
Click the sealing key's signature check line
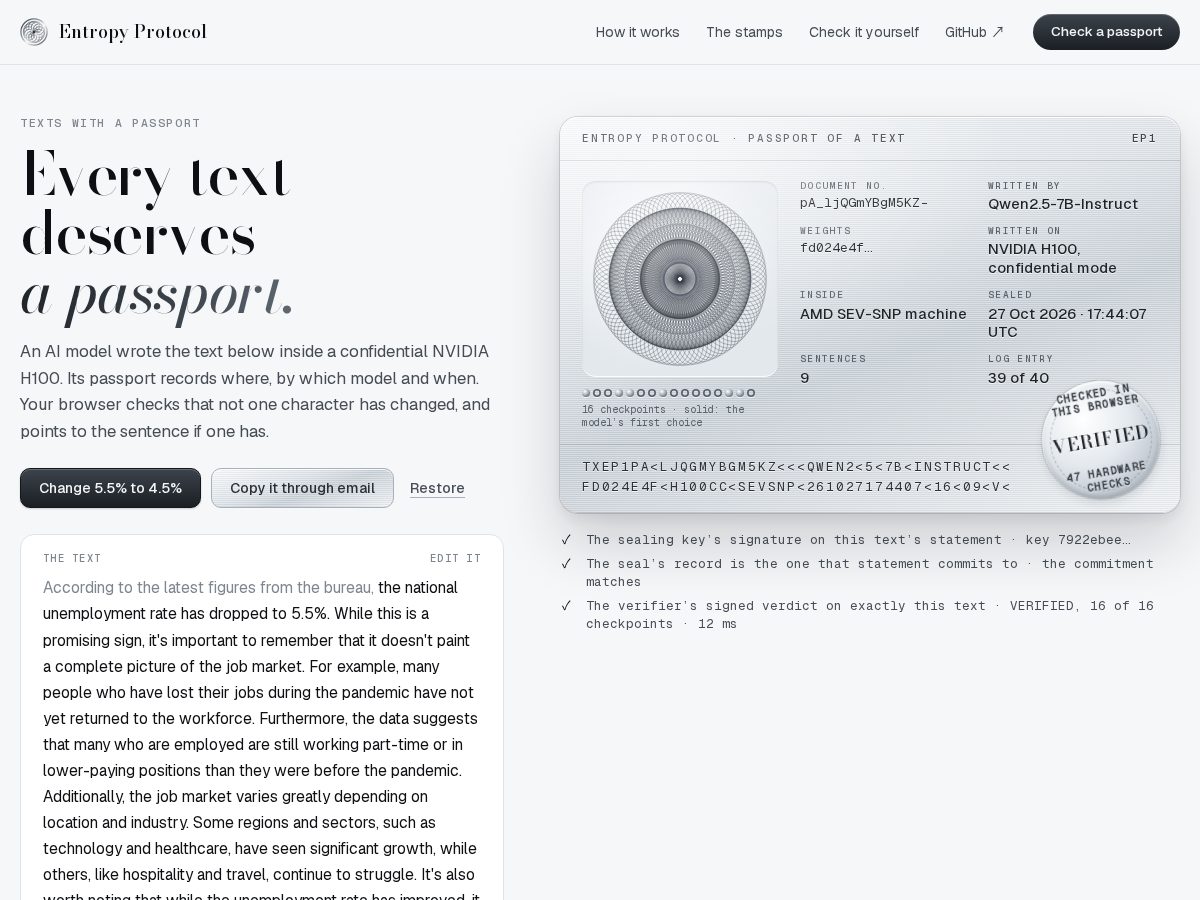[858, 540]
